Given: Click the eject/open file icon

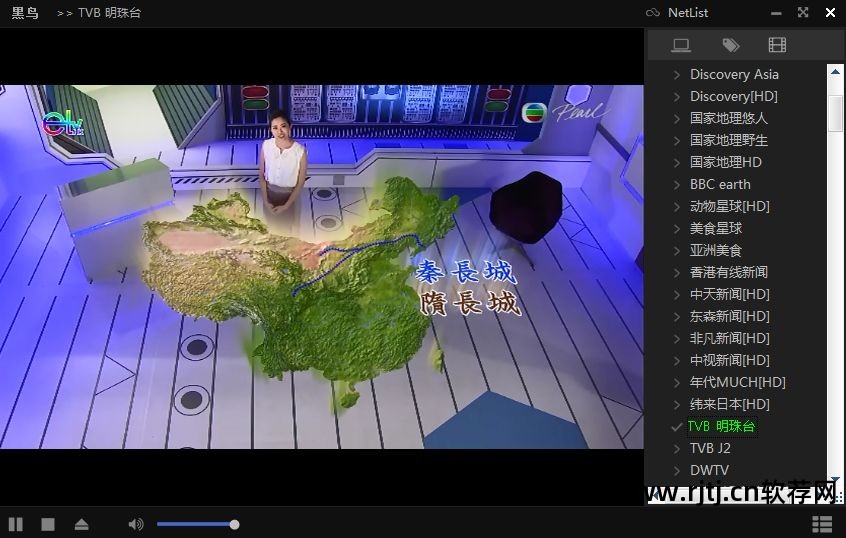Looking at the screenshot, I should [81, 524].
